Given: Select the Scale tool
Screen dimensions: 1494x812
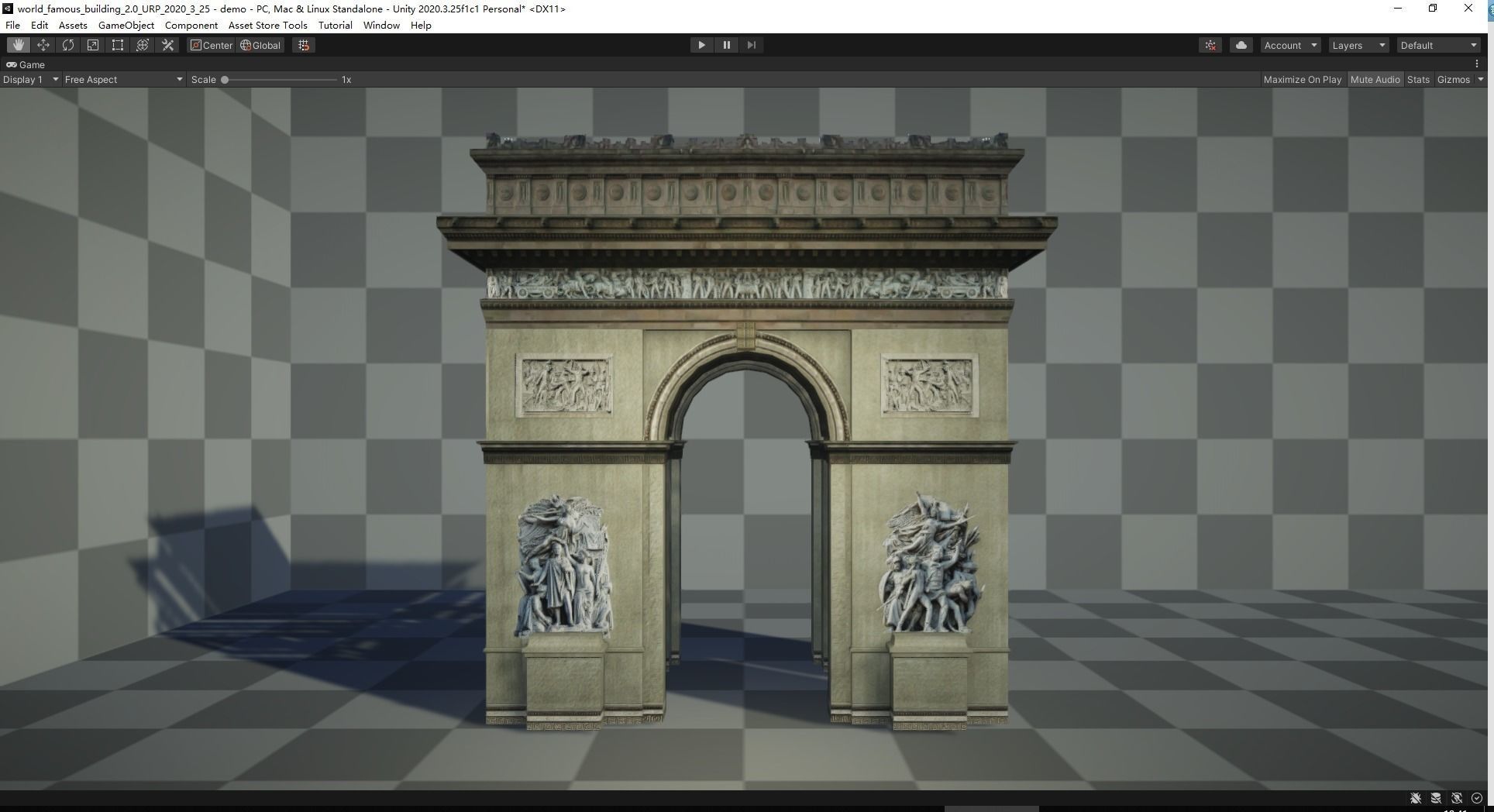Looking at the screenshot, I should click(x=93, y=45).
